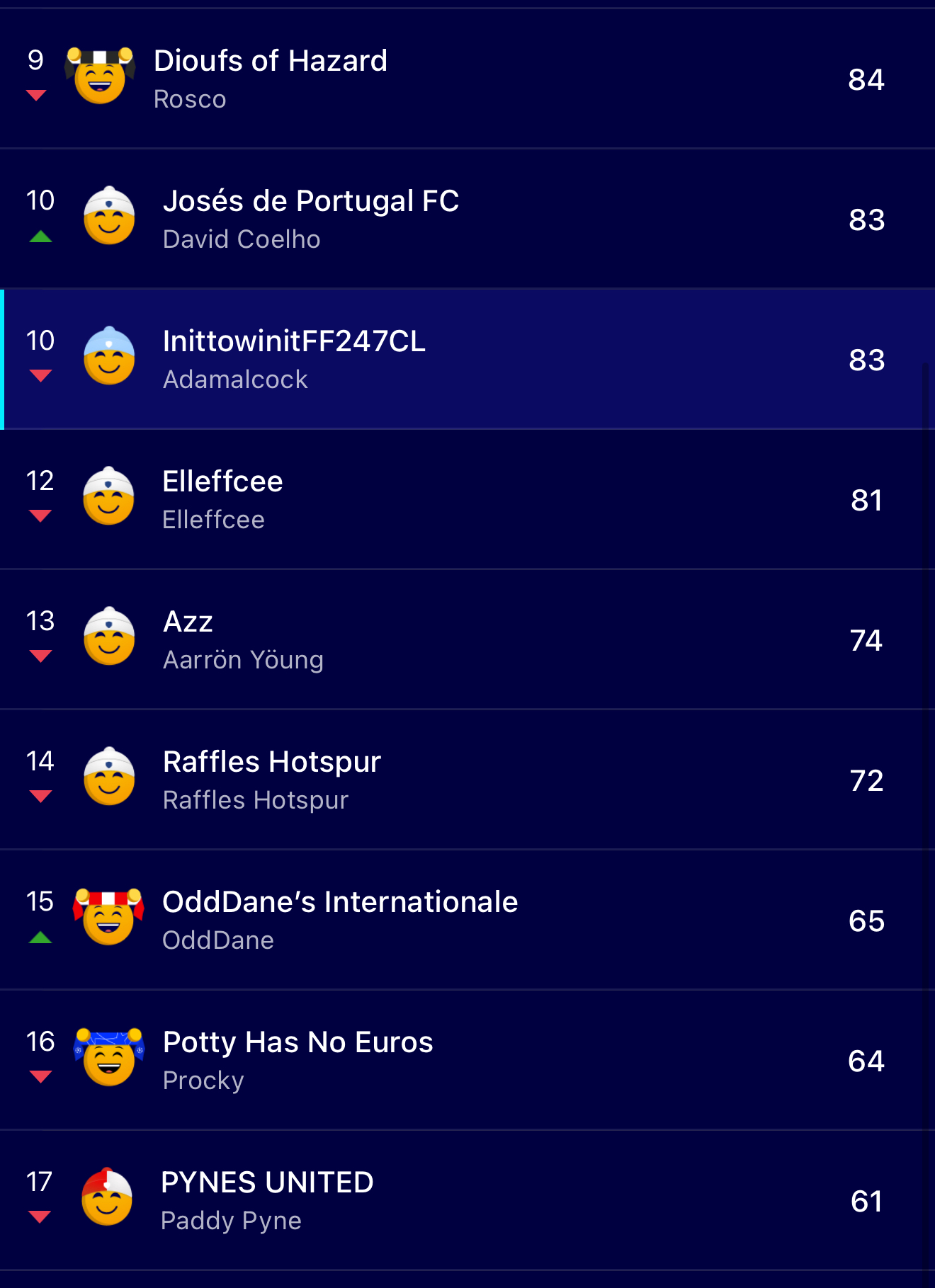The image size is (935, 1288).
Task: Click the green up arrow for Josés de Portugal FC
Action: 41,237
